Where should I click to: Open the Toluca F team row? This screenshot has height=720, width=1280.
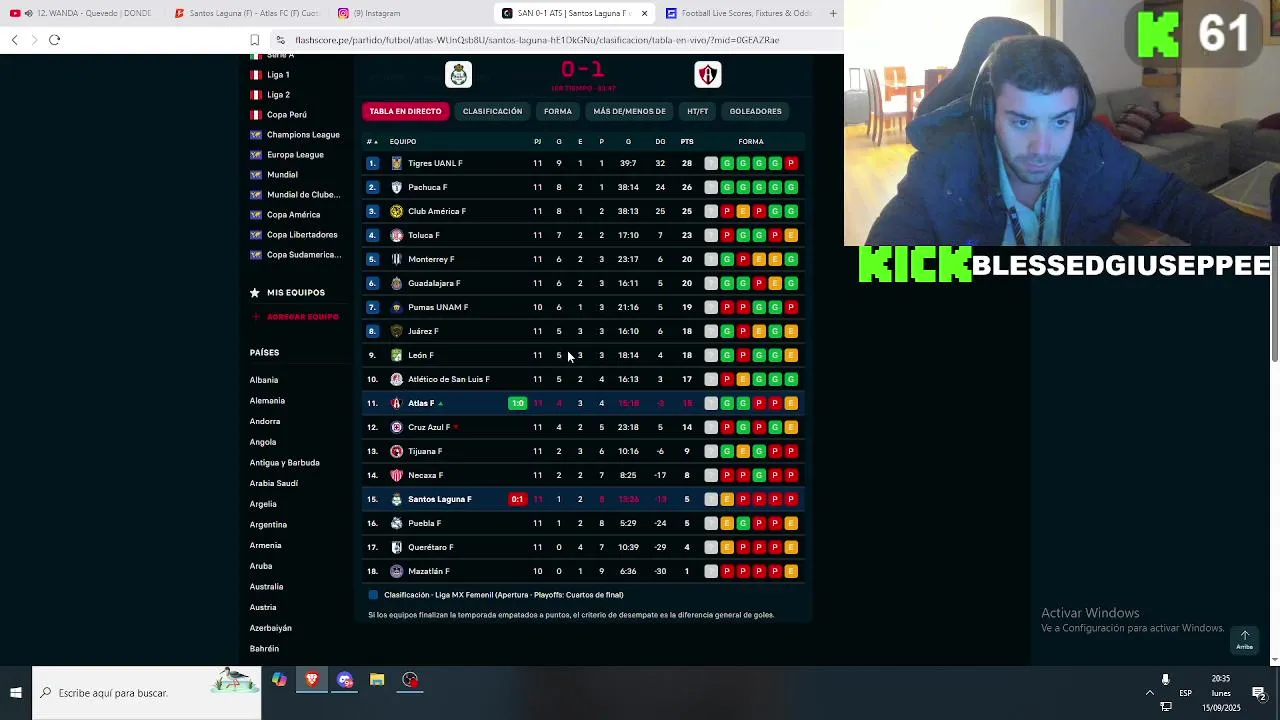coord(583,235)
